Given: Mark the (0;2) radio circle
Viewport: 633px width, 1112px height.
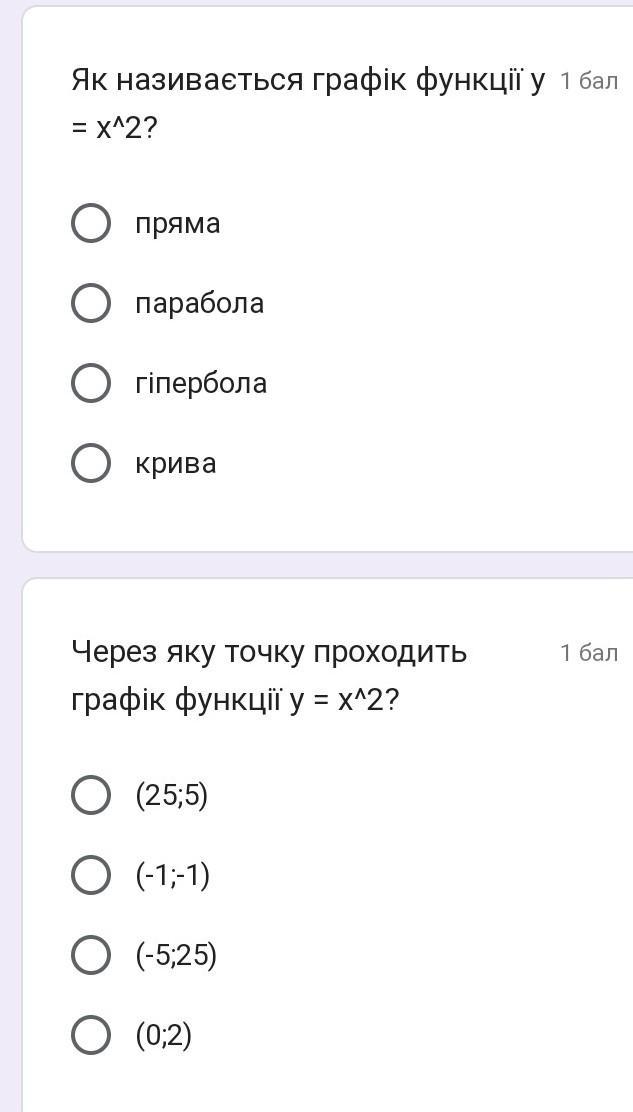Looking at the screenshot, I should click(x=91, y=1035).
